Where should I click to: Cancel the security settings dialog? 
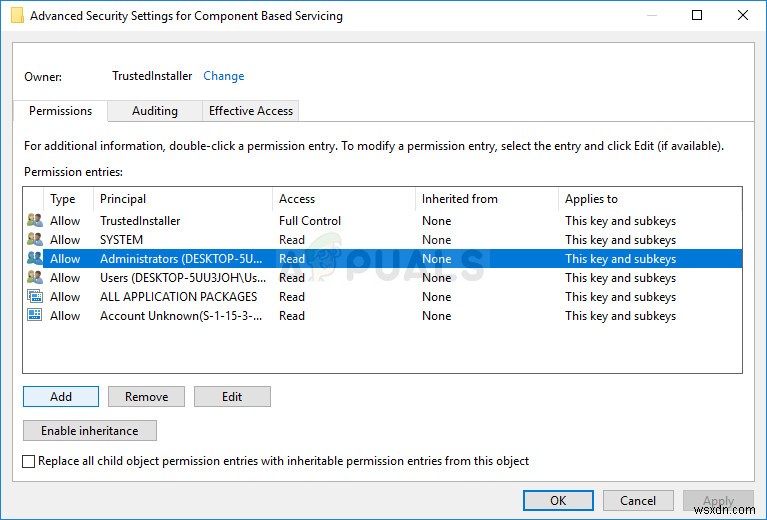coord(638,501)
